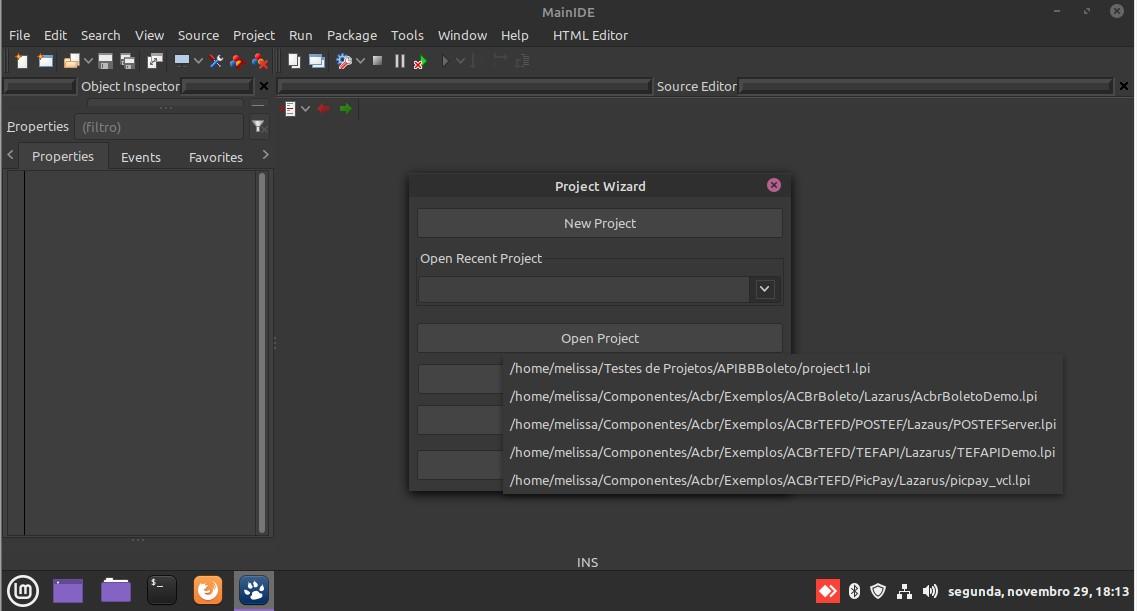
Task: Open the File menu
Action: pyautogui.click(x=19, y=36)
